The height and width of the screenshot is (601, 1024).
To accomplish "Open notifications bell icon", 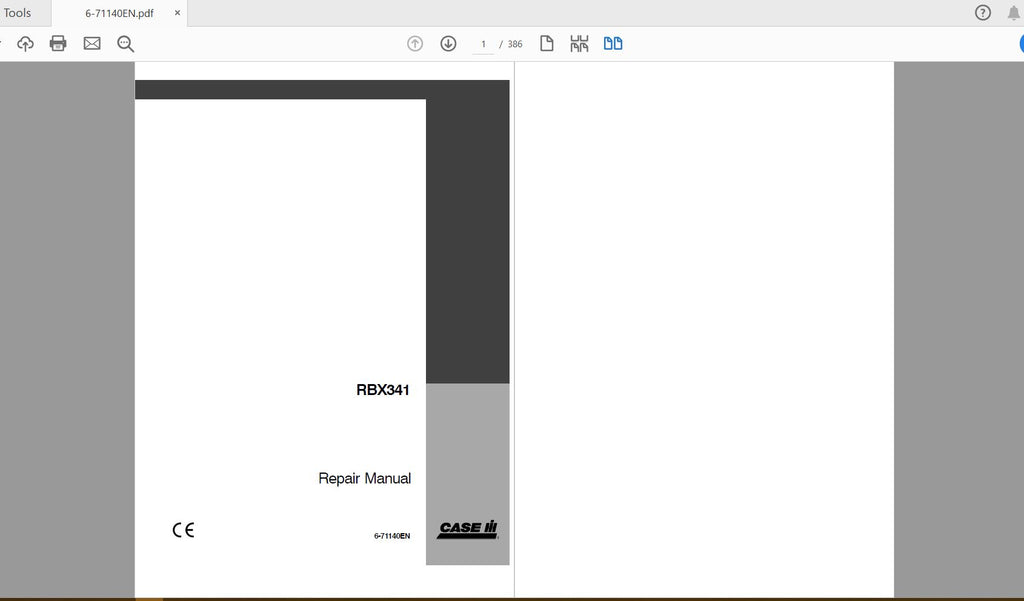I will coord(1014,12).
